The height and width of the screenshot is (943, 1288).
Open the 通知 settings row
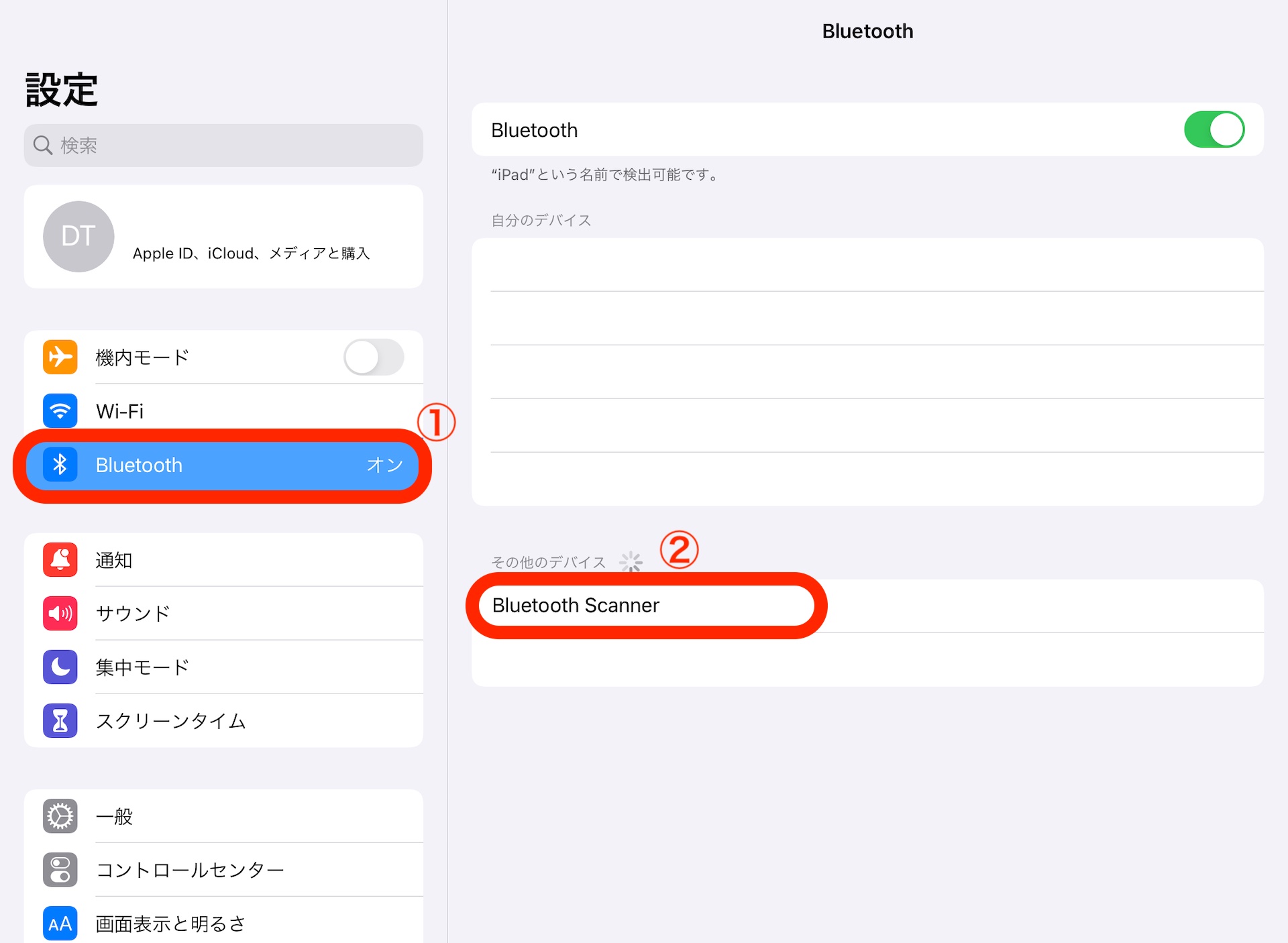(x=223, y=560)
